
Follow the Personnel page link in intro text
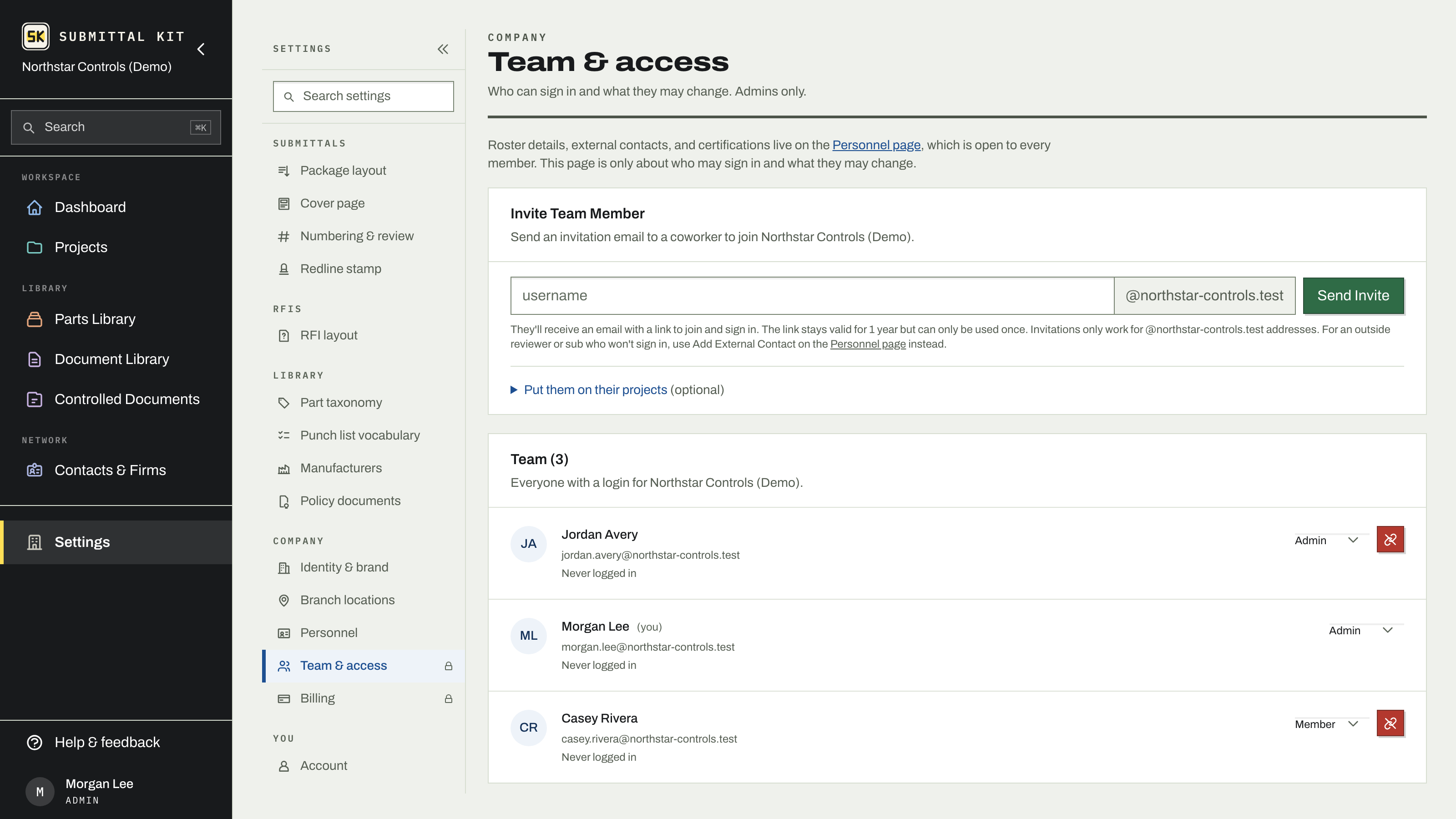click(876, 145)
